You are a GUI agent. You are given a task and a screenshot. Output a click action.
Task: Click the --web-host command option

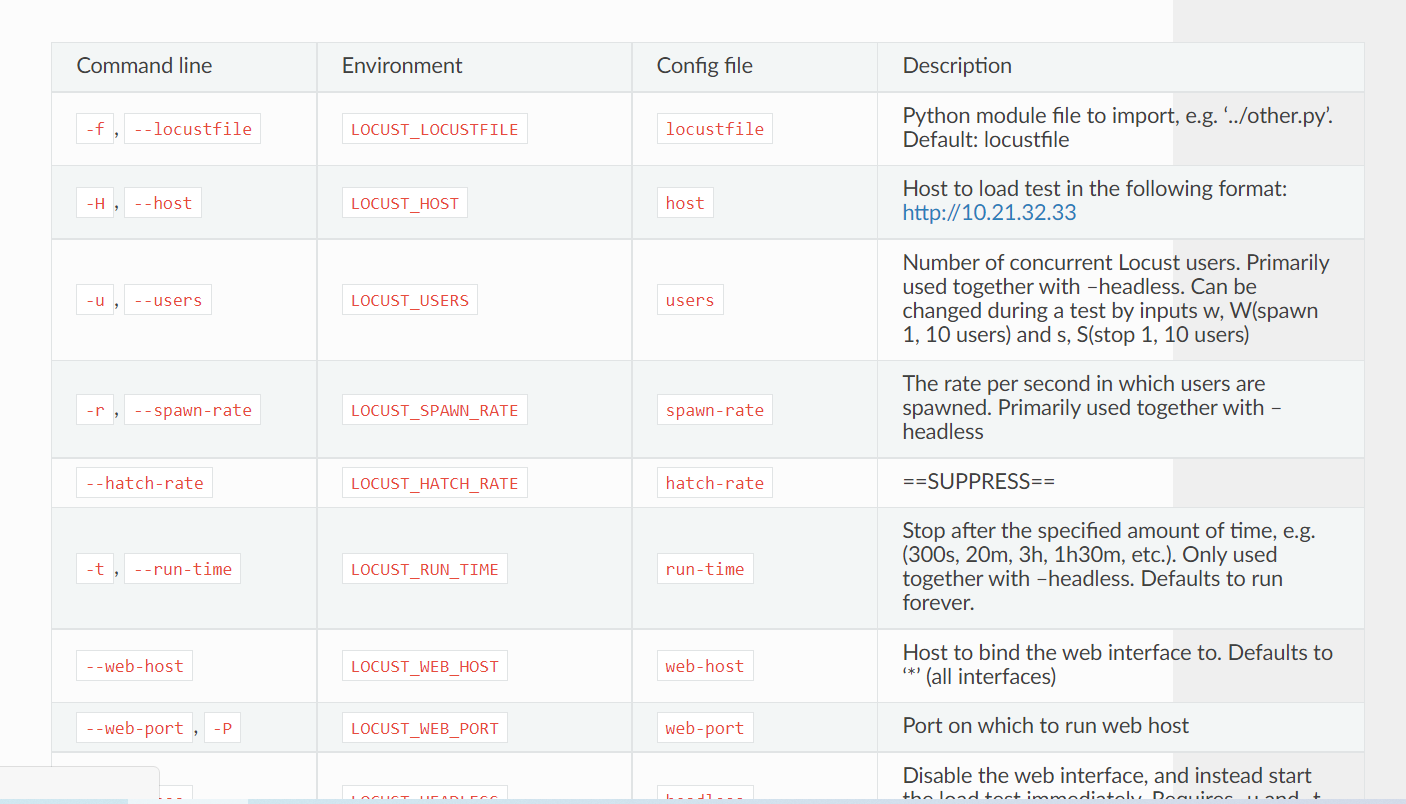tap(134, 665)
